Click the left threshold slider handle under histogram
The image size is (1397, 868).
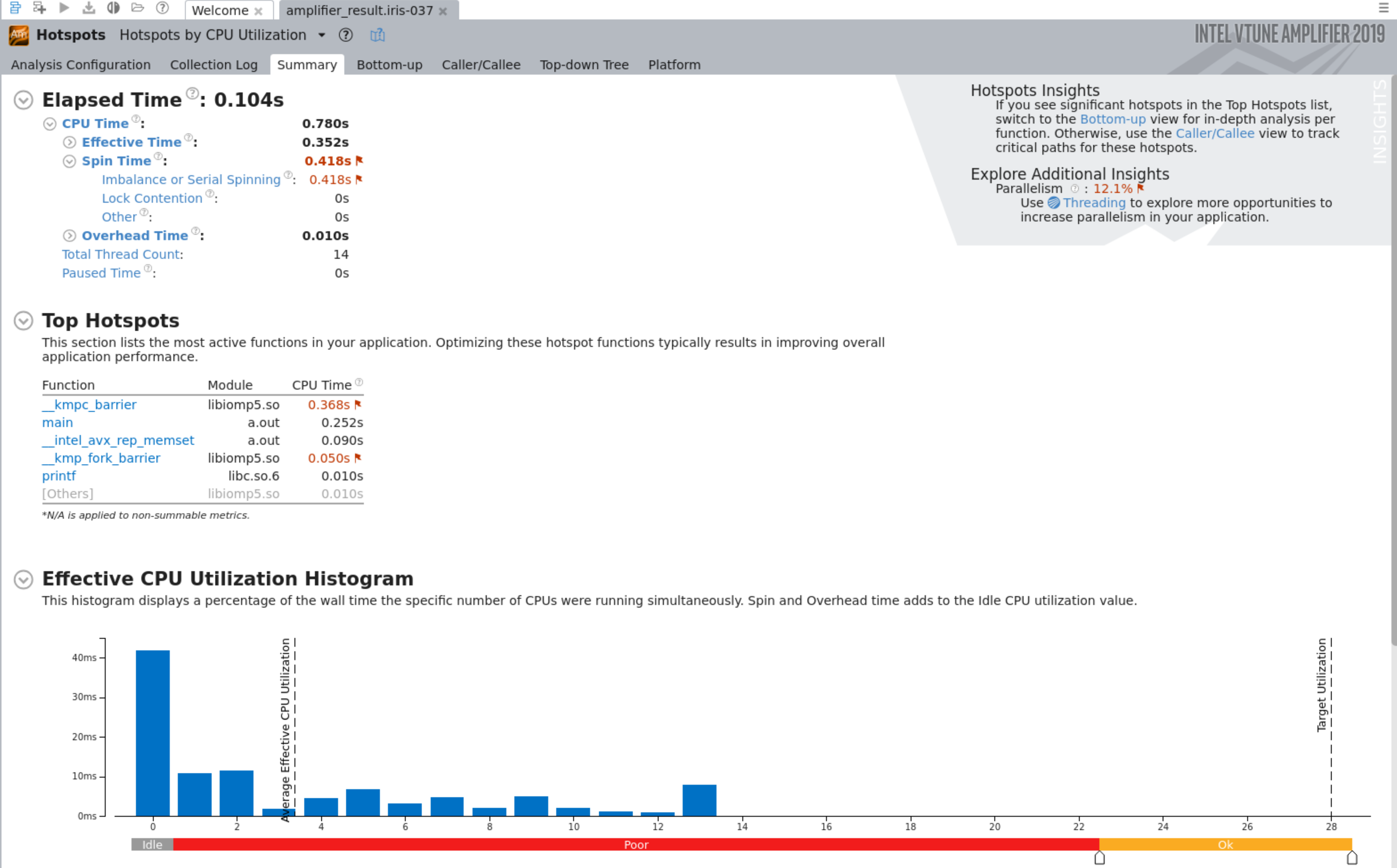click(1100, 858)
